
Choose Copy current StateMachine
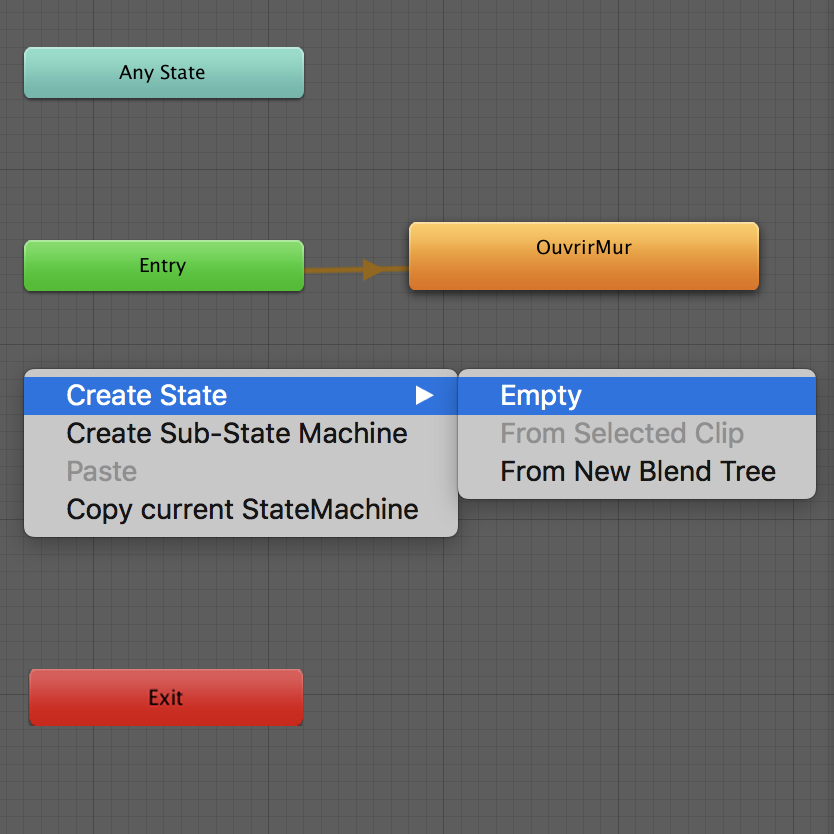click(242, 510)
